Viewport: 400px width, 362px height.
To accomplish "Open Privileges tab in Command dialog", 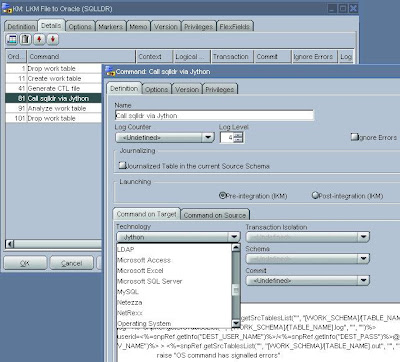I will pos(219,89).
